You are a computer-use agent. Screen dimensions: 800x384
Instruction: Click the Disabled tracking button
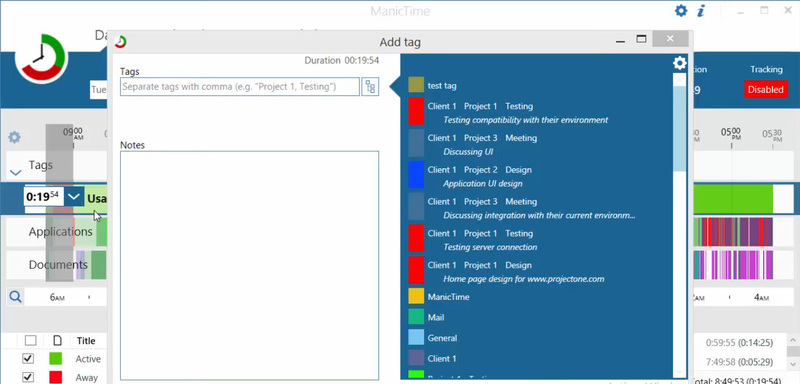coord(765,89)
